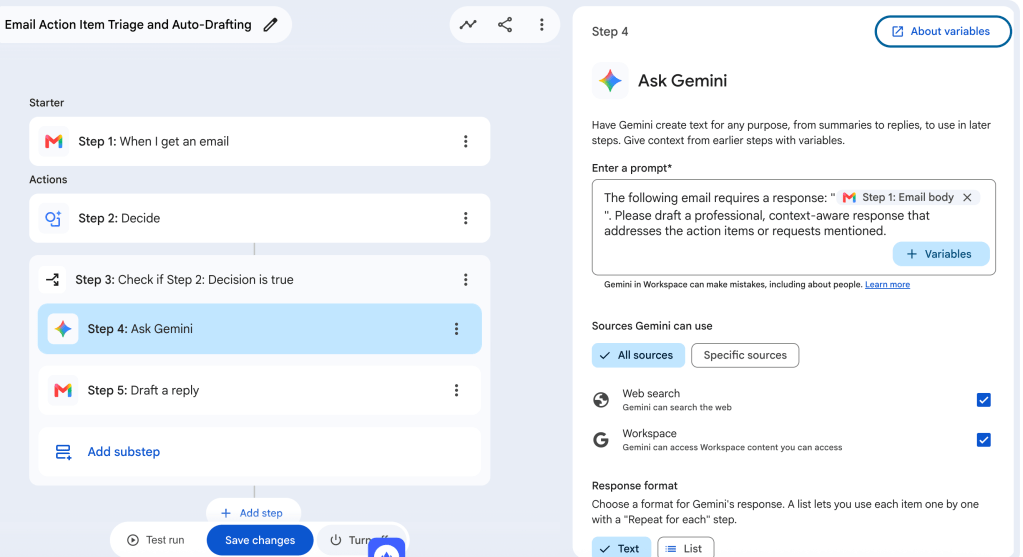The image size is (1023, 557).
Task: Click the Add substep icon
Action: coord(63,452)
